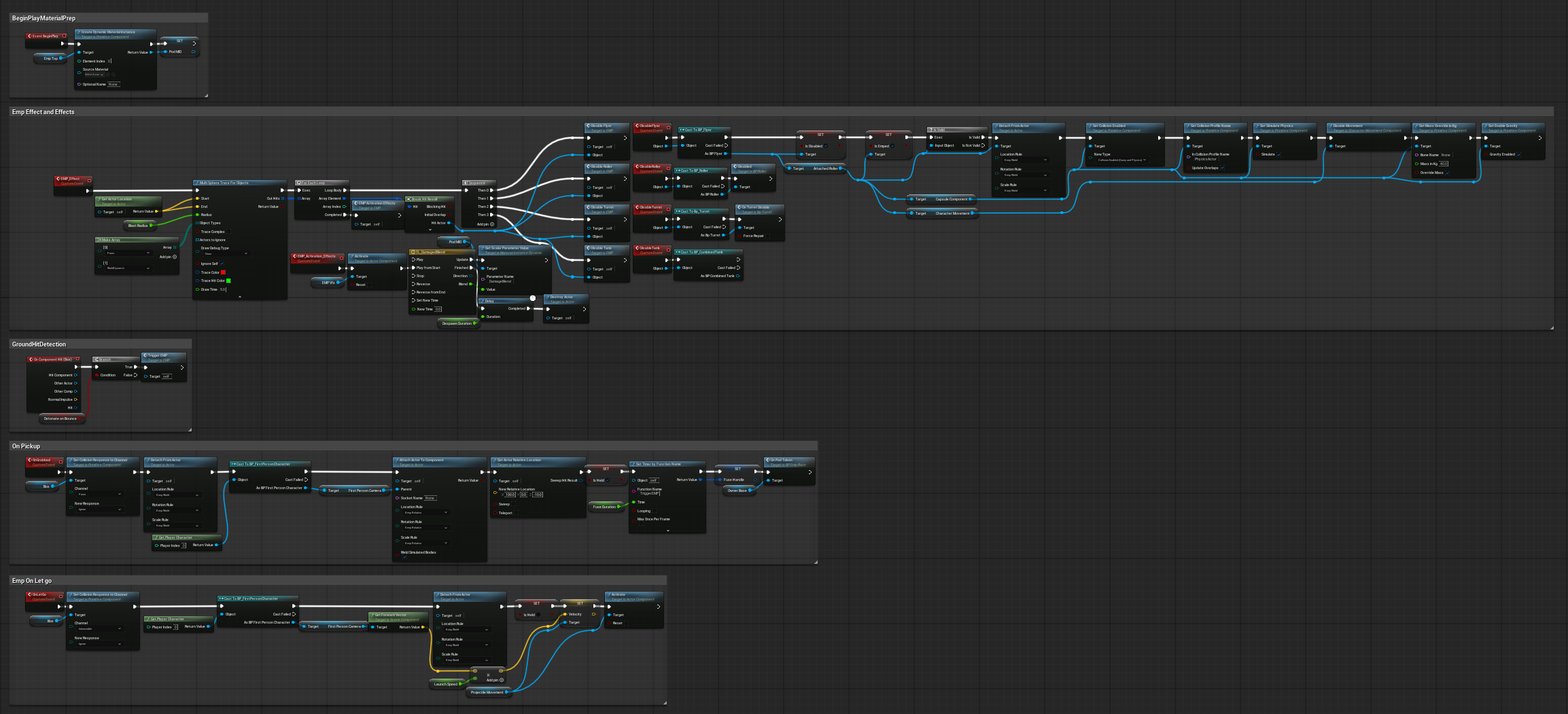Click the Break Hit Result node icon
Viewport: 1568px width, 714px height.
(x=409, y=199)
